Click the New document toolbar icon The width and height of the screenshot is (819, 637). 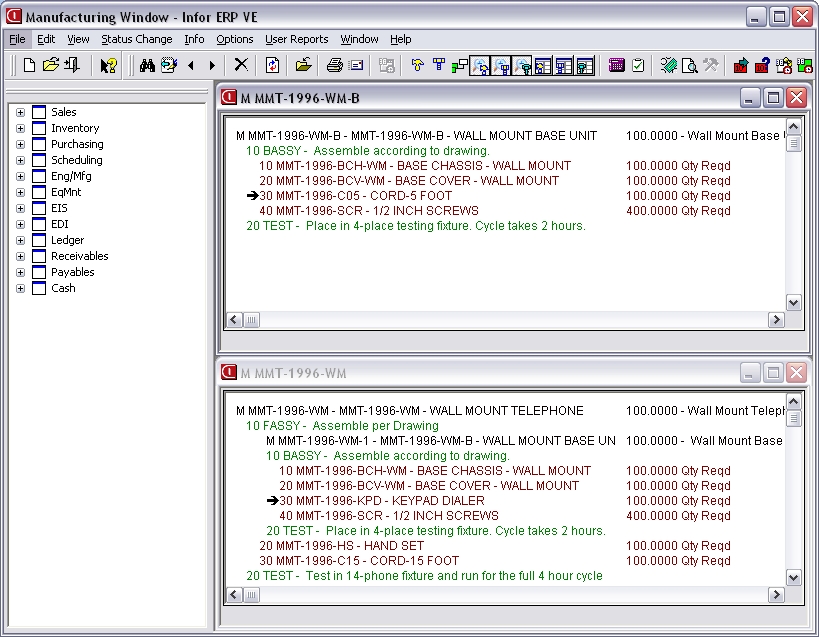point(30,65)
